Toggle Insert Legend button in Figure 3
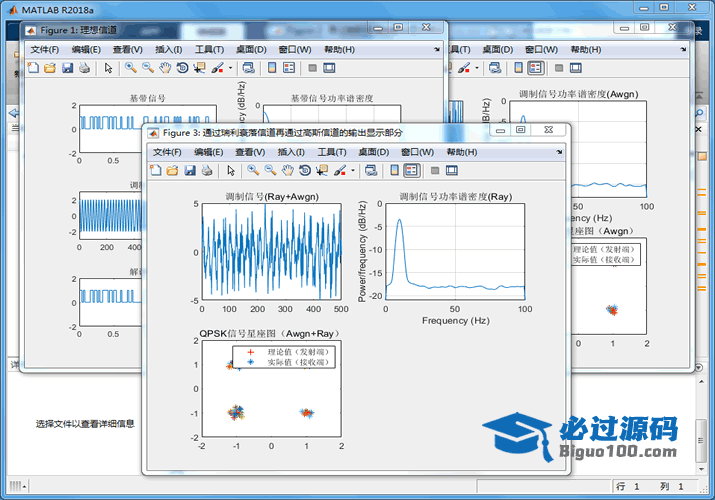Image resolution: width=715 pixels, height=500 pixels. coord(411,171)
